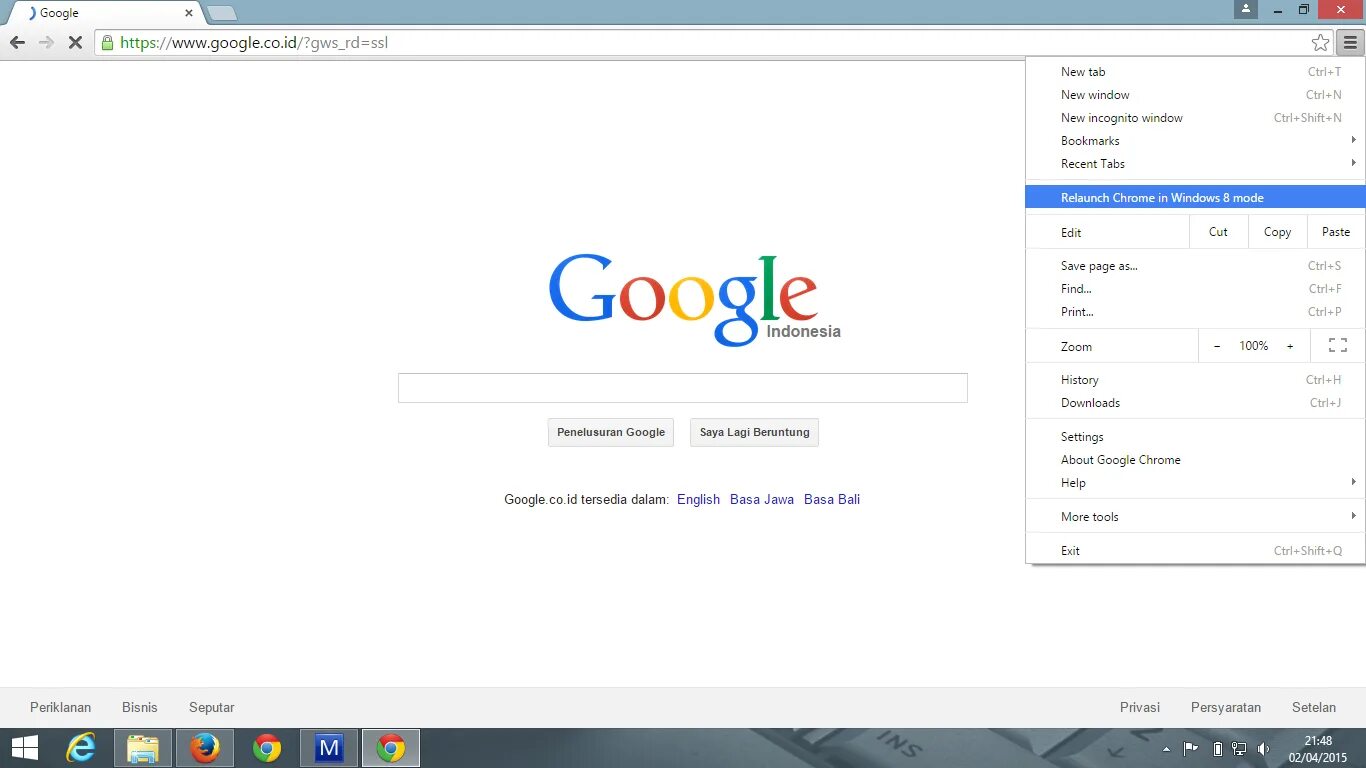Image resolution: width=1366 pixels, height=768 pixels.
Task: Close the Chrome hamburger menu button
Action: click(x=1351, y=43)
